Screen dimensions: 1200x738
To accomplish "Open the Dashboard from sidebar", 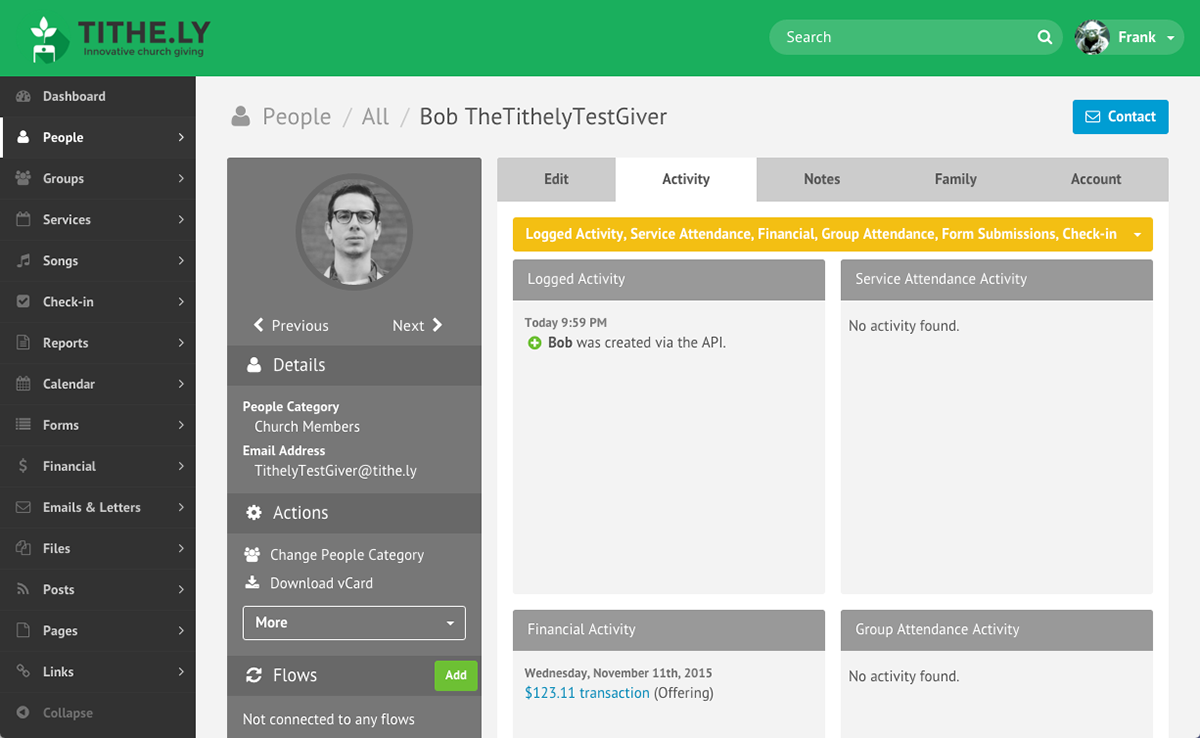I will pos(74,95).
